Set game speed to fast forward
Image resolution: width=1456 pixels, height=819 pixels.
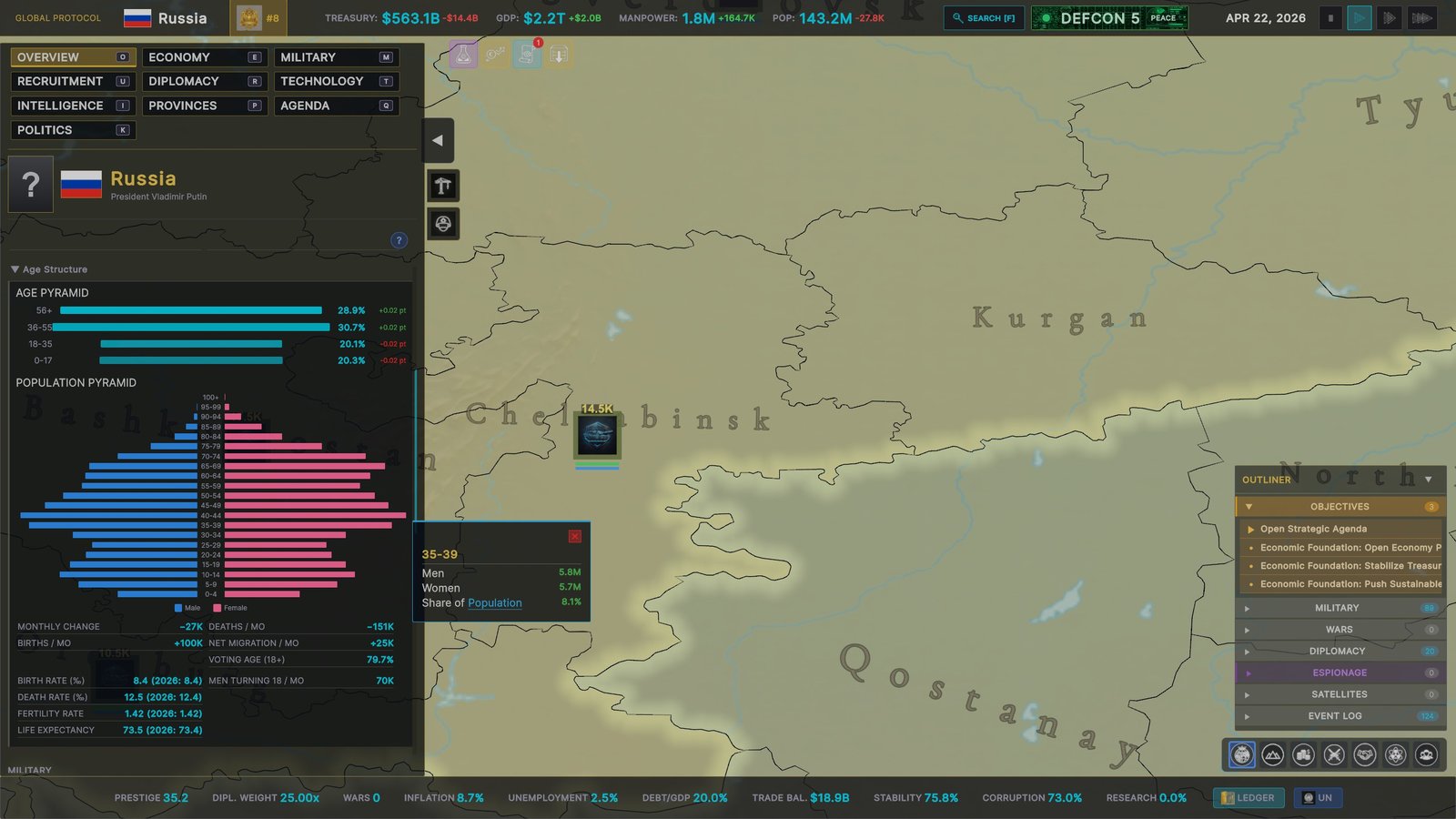click(1390, 18)
